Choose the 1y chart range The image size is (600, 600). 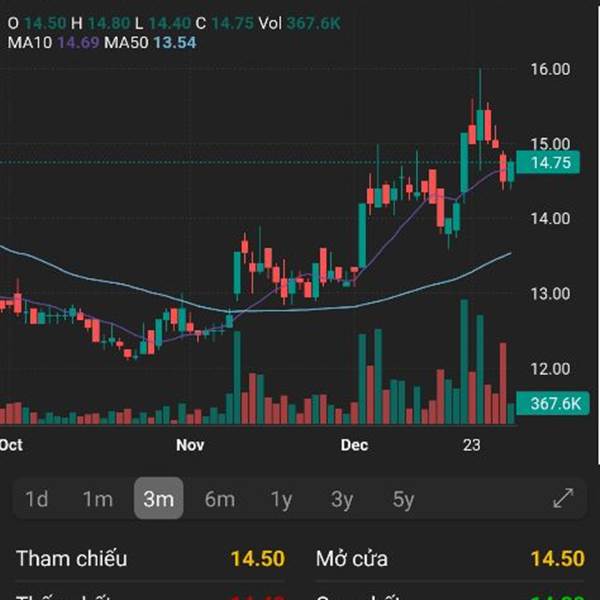(281, 500)
